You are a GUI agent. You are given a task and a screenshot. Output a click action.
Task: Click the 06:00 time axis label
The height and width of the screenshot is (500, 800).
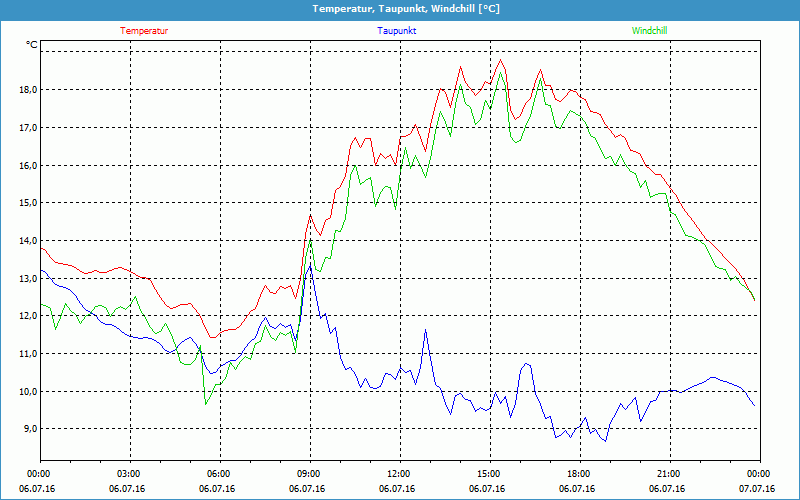(x=220, y=474)
